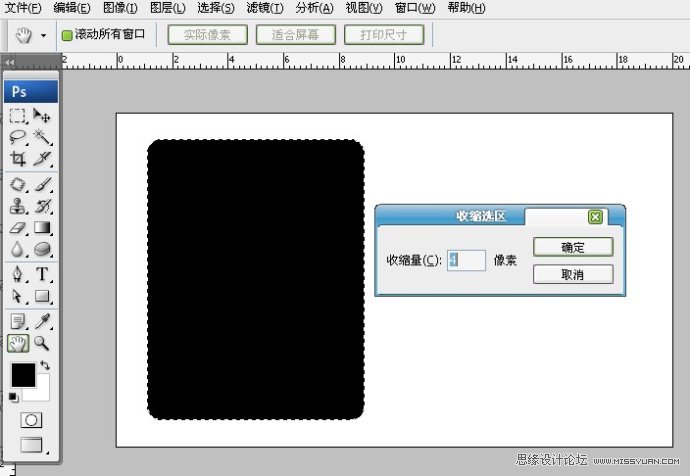This screenshot has width=690, height=476.
Task: Select the Slice tool
Action: click(x=42, y=158)
